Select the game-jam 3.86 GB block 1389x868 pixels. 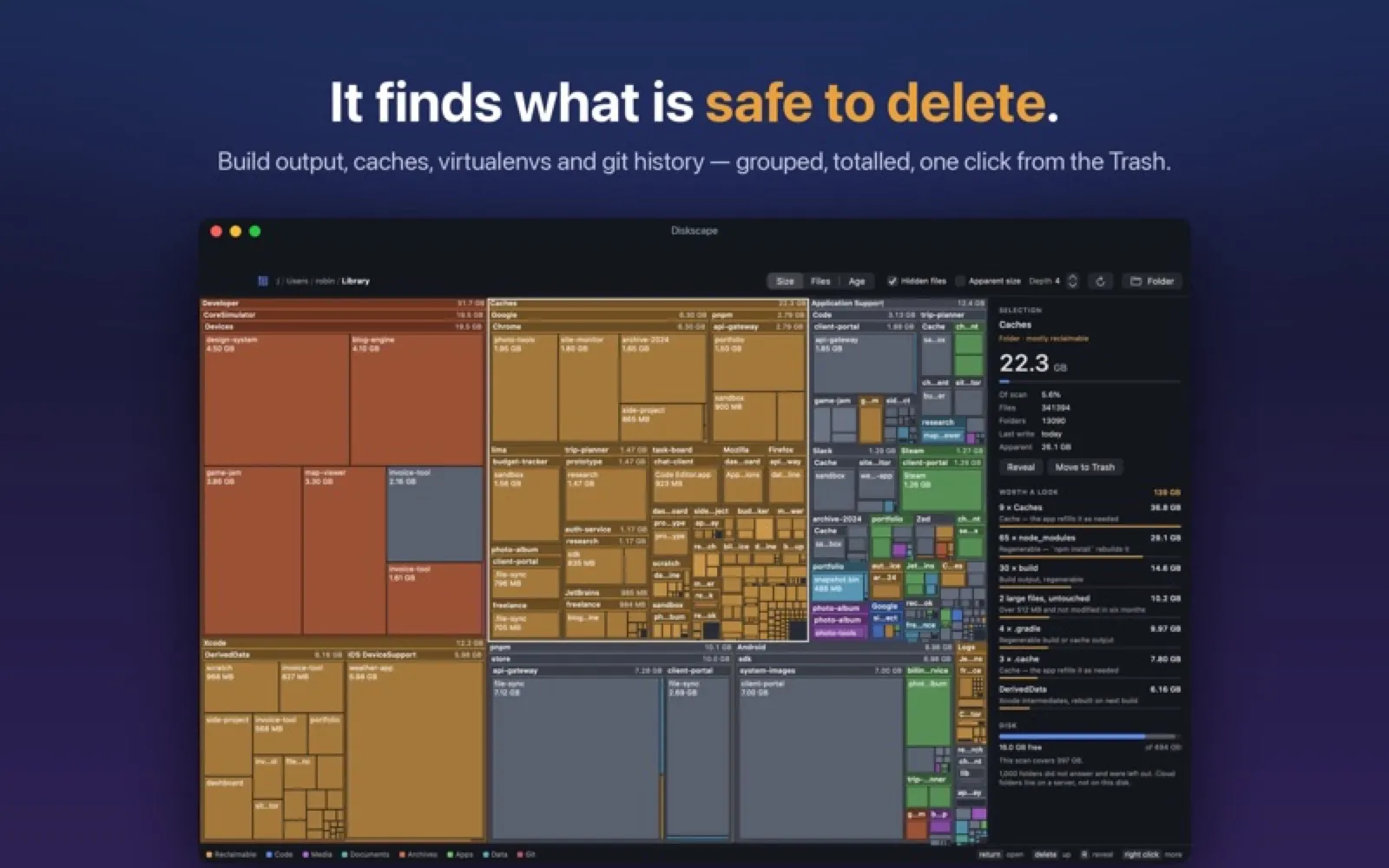(253, 550)
